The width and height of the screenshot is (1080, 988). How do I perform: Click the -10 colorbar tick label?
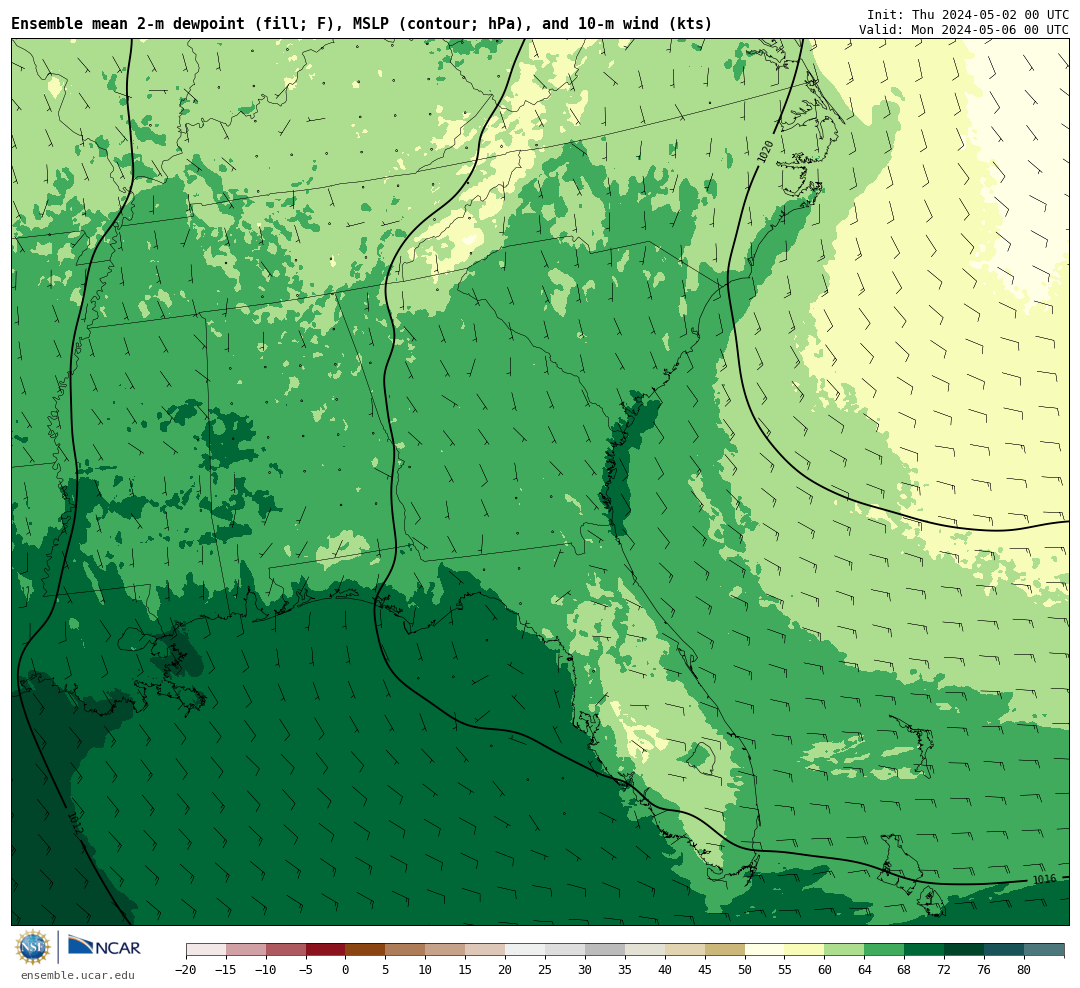[264, 969]
